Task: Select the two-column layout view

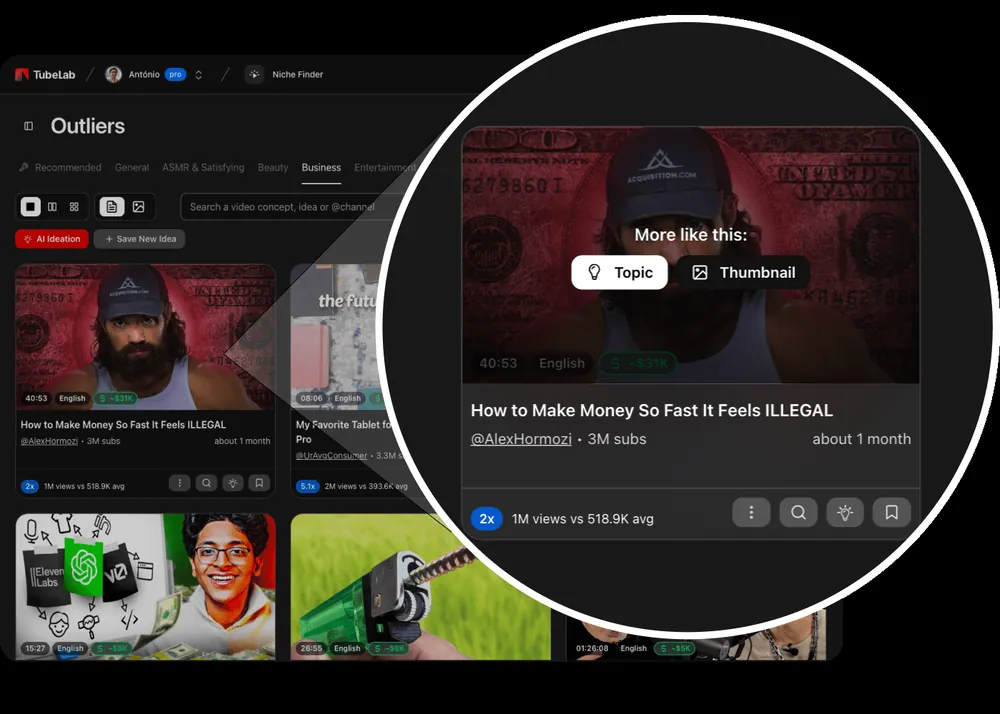Action: (52, 207)
